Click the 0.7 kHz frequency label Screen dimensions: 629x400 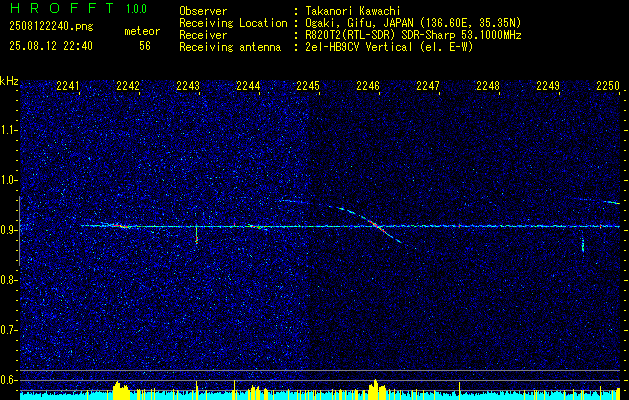[8, 330]
